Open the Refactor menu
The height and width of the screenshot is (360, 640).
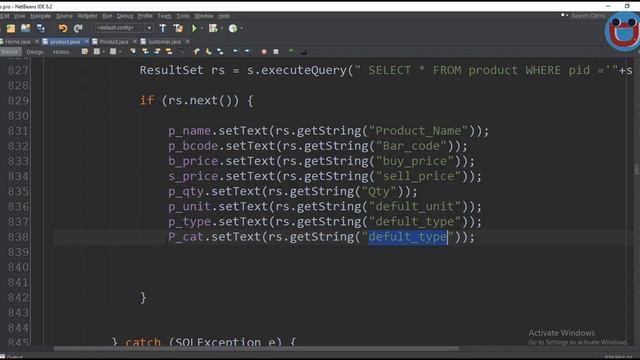pyautogui.click(x=87, y=16)
